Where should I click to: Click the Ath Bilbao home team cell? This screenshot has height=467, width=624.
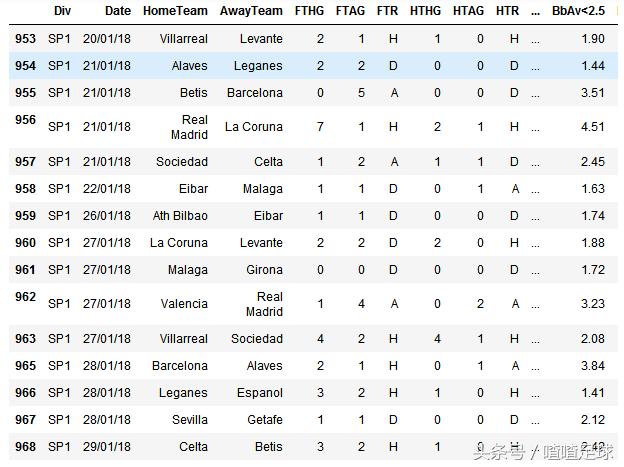pyautogui.click(x=181, y=216)
